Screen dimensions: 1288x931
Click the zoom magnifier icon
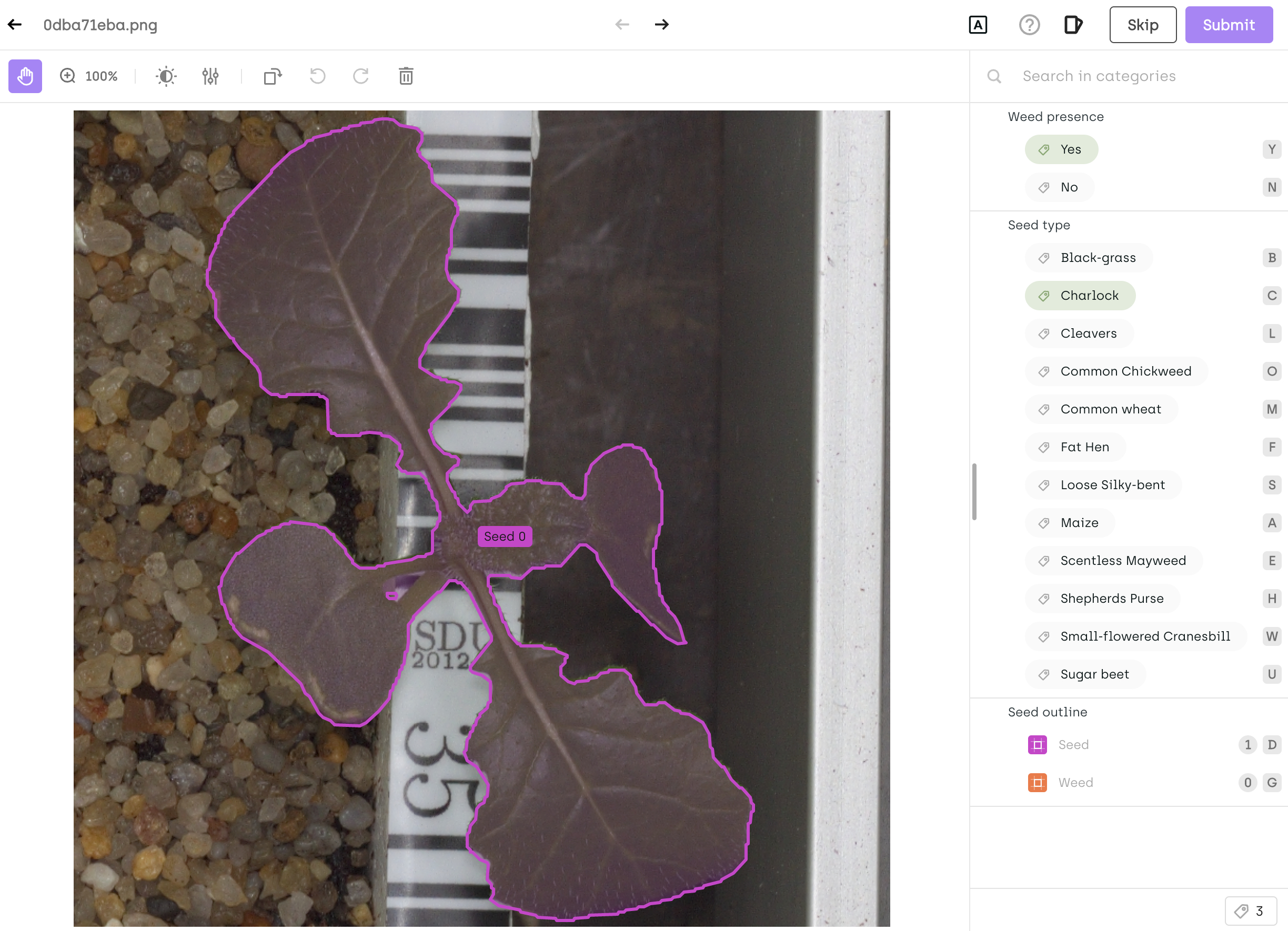(67, 76)
